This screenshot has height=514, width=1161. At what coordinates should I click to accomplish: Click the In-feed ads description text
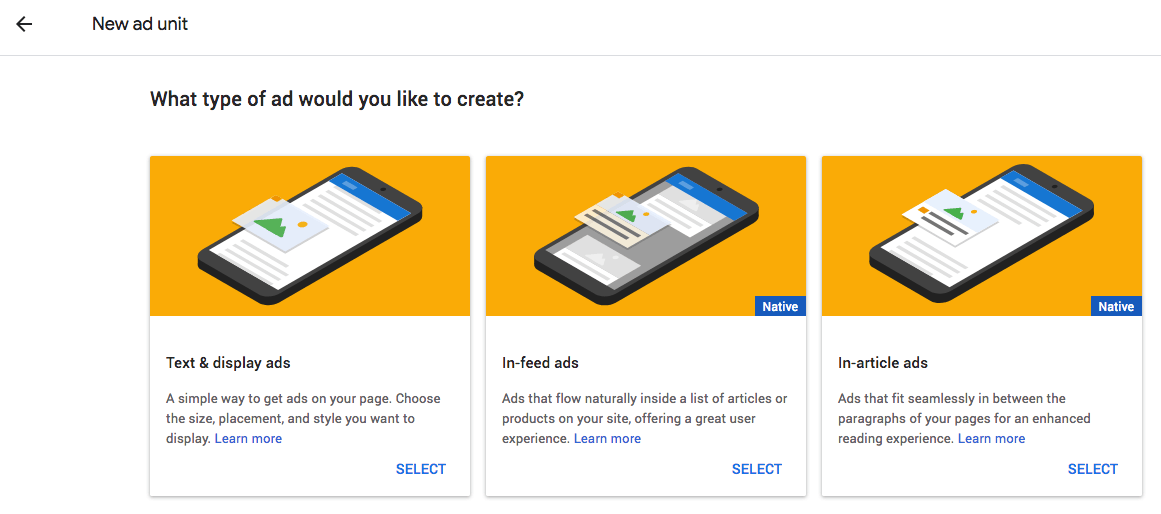pyautogui.click(x=644, y=418)
